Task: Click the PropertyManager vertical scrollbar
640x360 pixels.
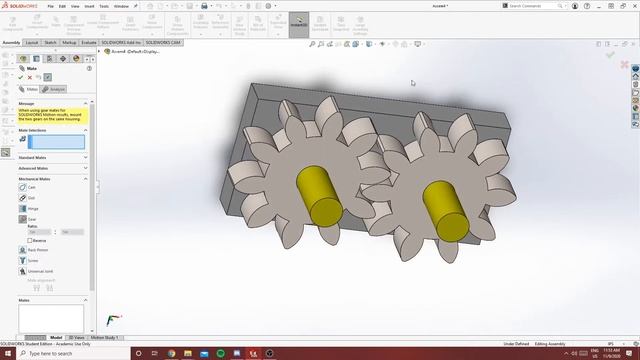Action: (92, 198)
